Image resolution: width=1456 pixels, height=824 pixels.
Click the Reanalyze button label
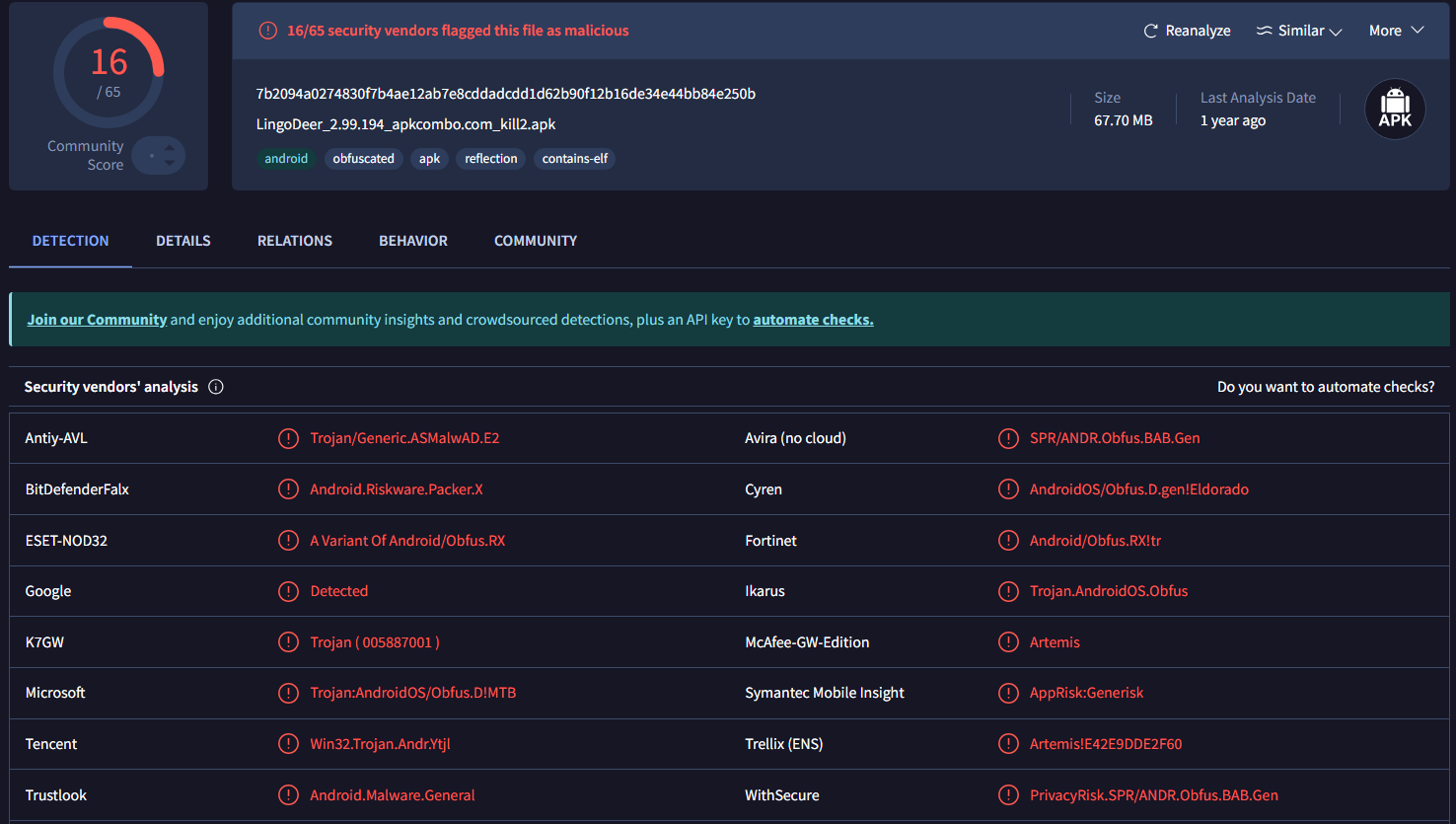click(1198, 31)
